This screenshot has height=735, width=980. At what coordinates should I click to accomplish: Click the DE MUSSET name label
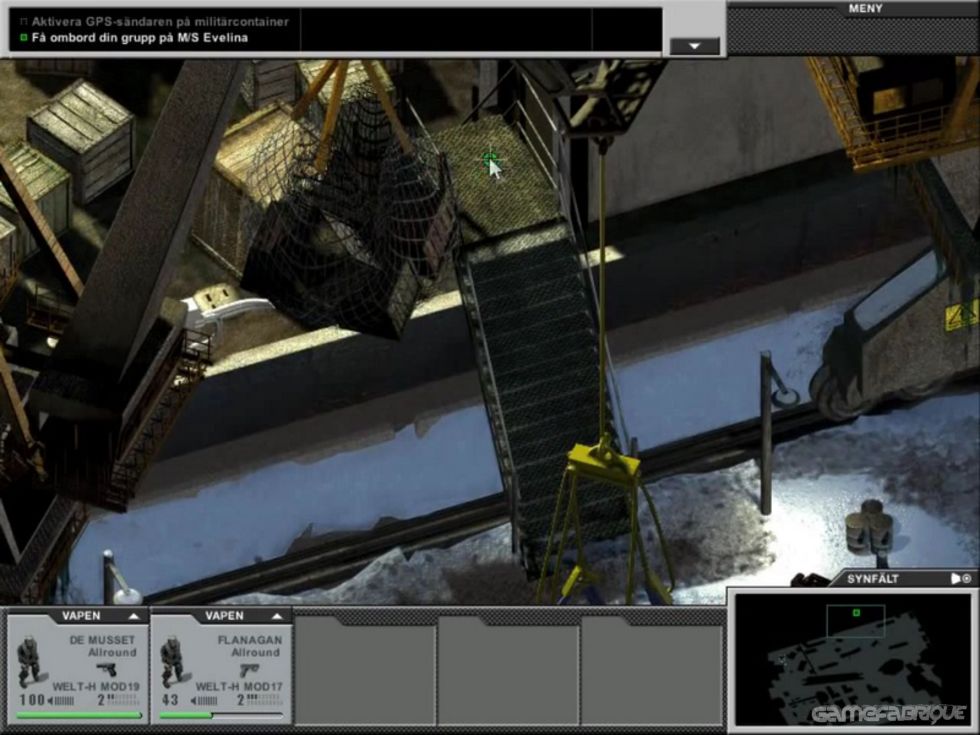[x=102, y=640]
